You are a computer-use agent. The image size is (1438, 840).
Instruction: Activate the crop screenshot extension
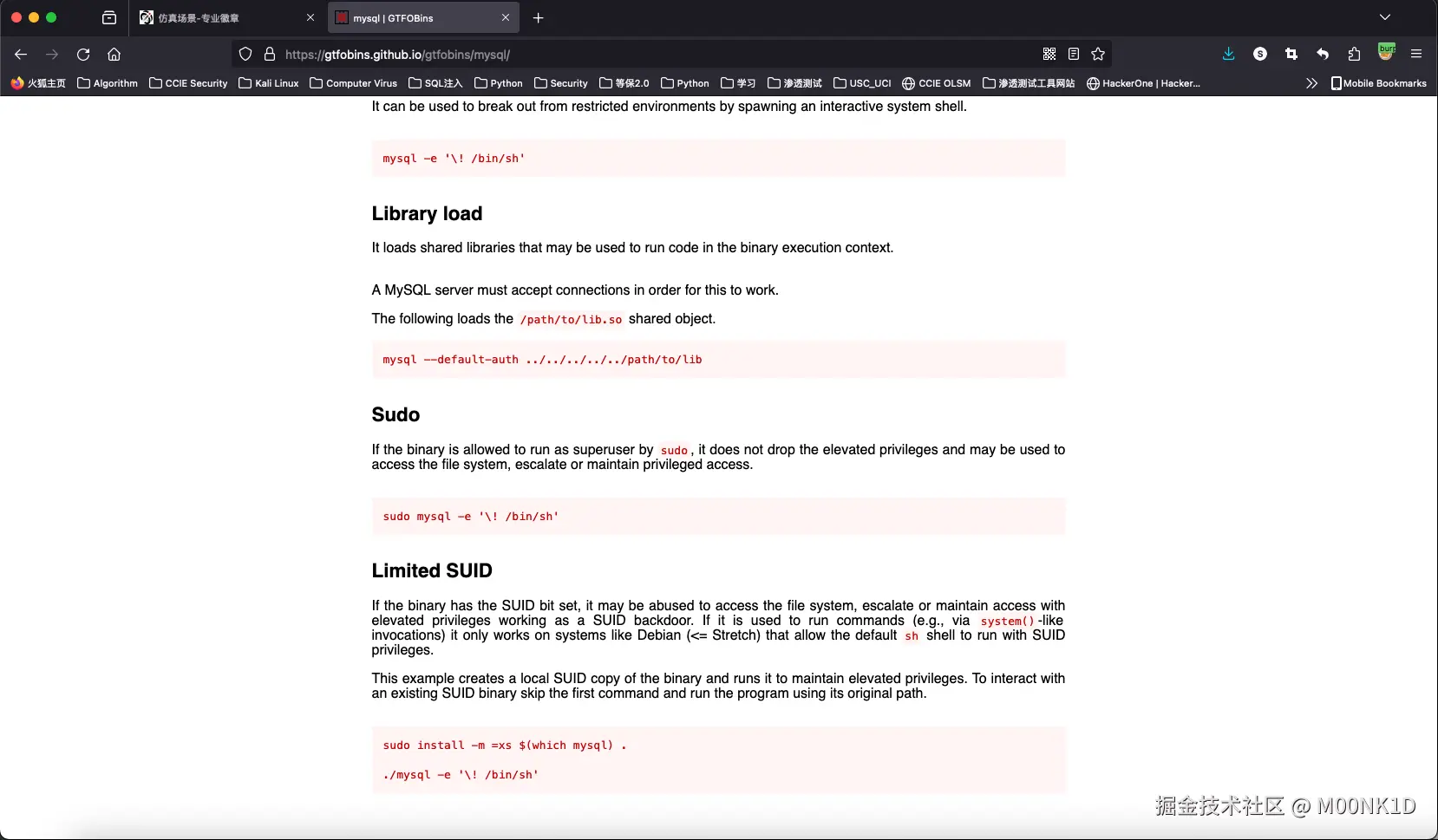tap(1291, 54)
